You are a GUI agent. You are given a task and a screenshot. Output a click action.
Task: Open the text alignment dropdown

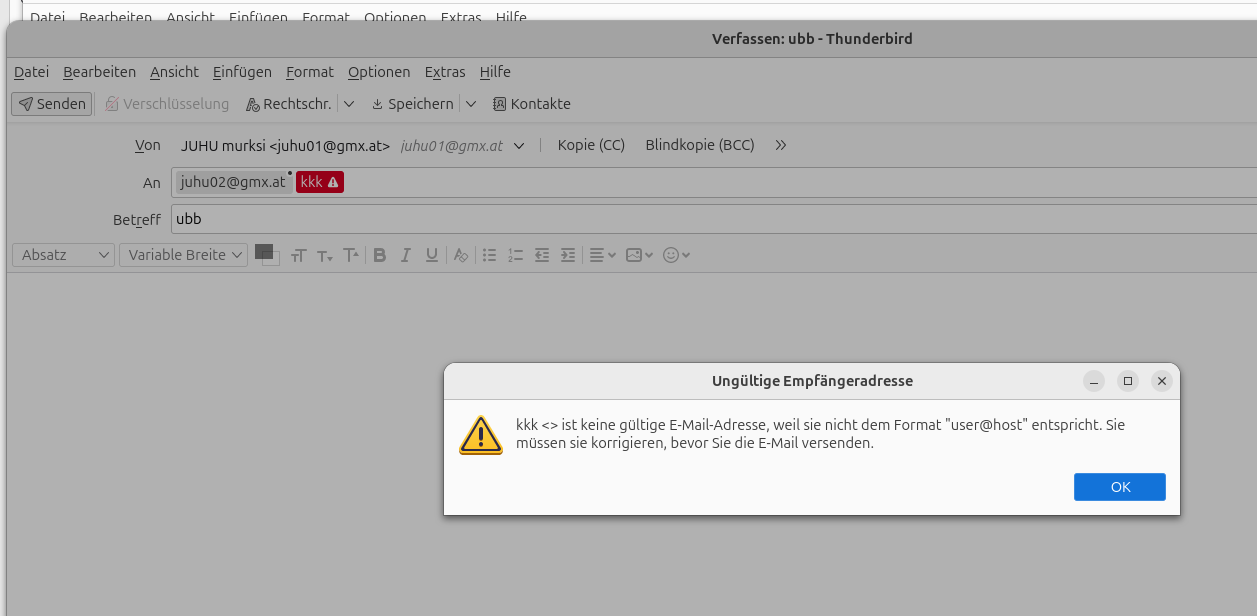(x=602, y=255)
